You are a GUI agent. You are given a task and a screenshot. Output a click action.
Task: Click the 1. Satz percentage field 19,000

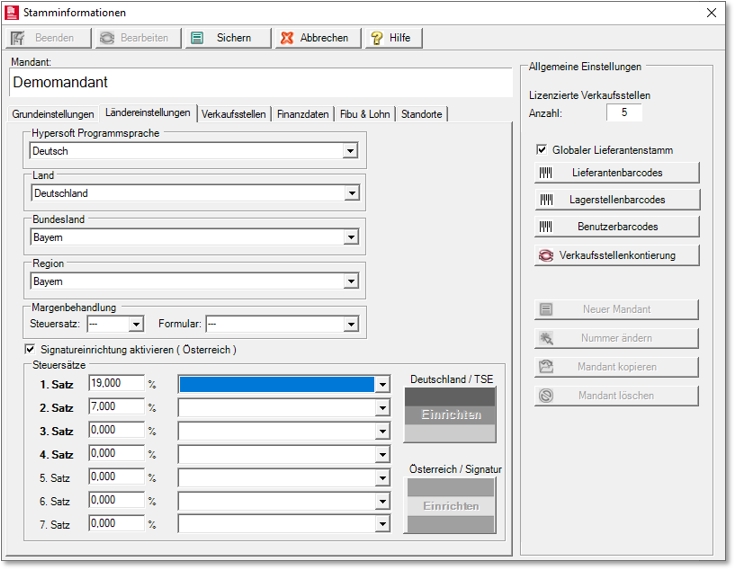tap(116, 383)
